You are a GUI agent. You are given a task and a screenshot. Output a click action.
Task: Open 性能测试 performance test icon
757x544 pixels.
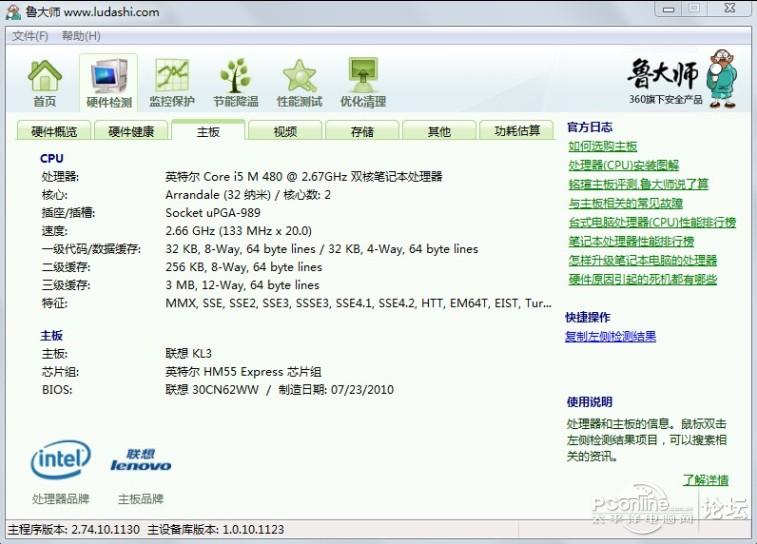tap(299, 83)
